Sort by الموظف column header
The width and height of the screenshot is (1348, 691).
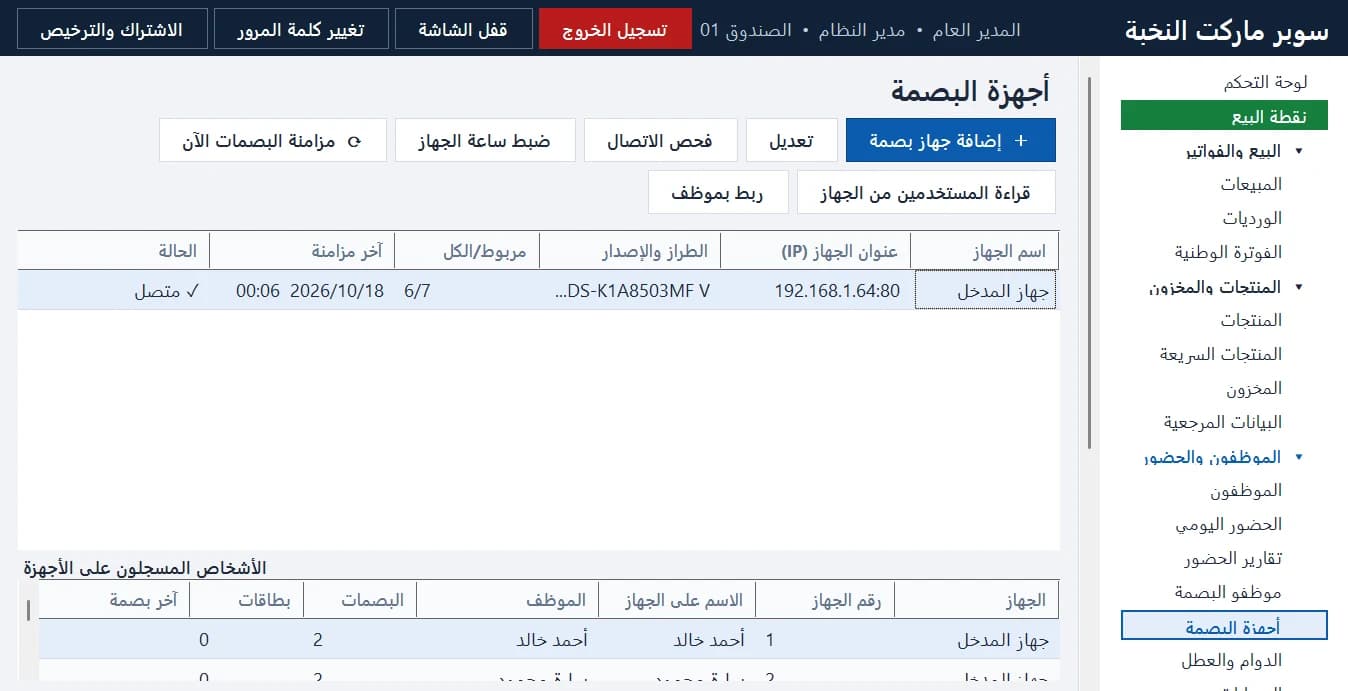tap(508, 600)
